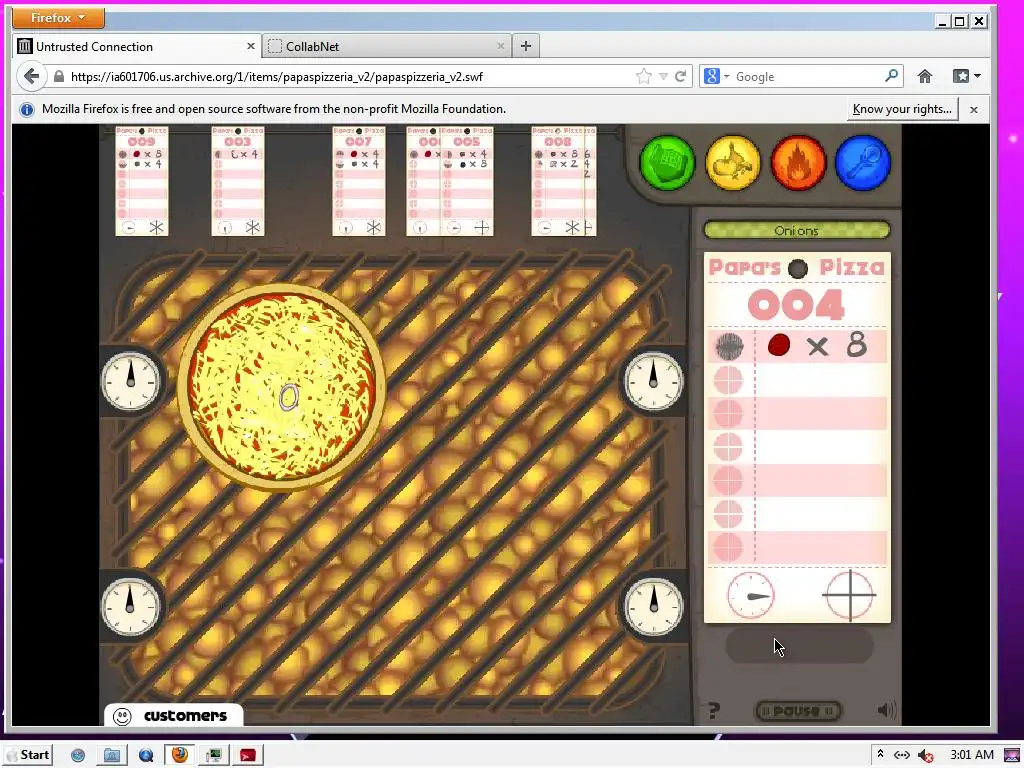Open the orange Bake Station fire button
Screen dimensions: 1024x768
[798, 163]
